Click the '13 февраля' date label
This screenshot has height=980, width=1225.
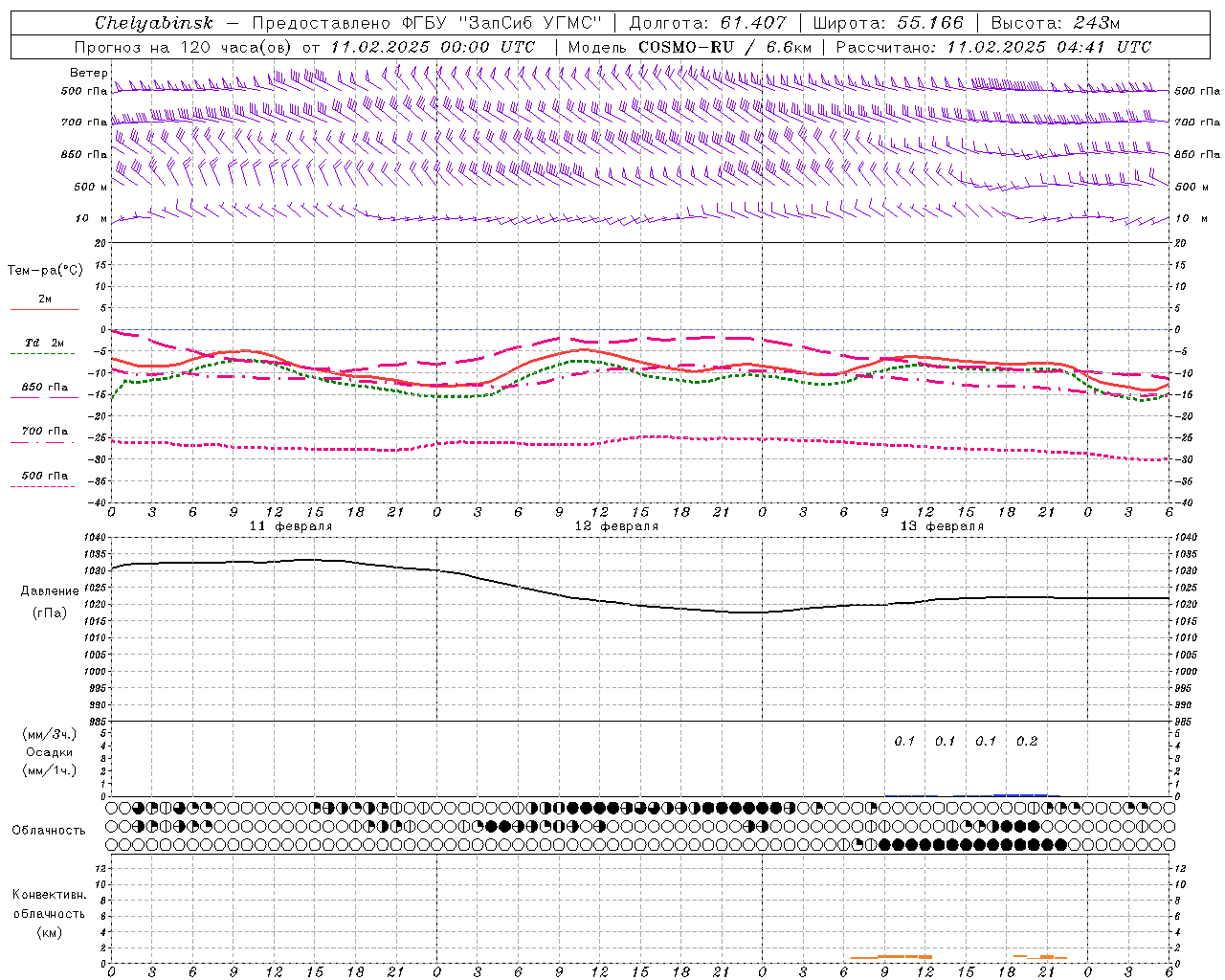942,526
